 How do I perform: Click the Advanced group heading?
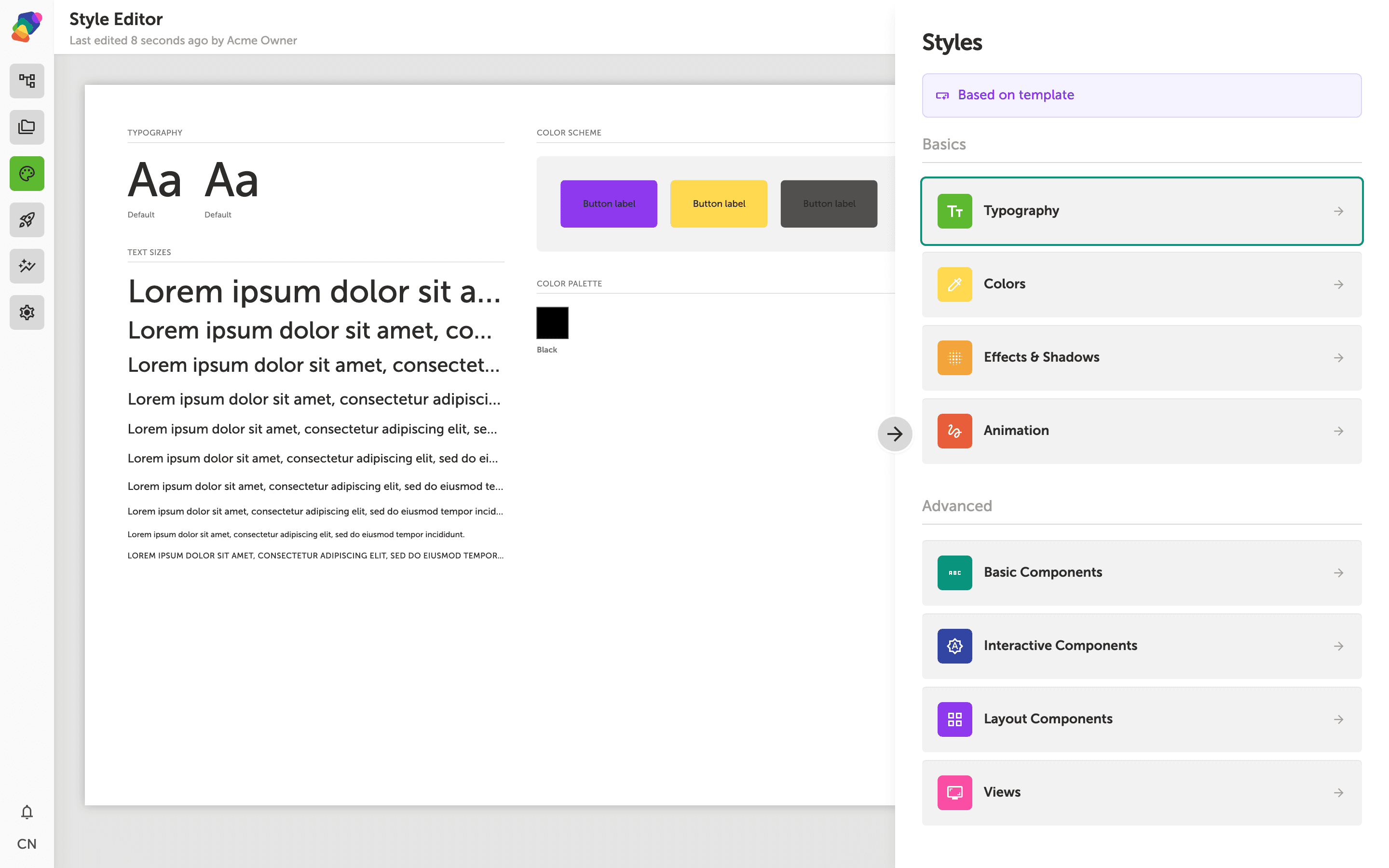pyautogui.click(x=957, y=506)
